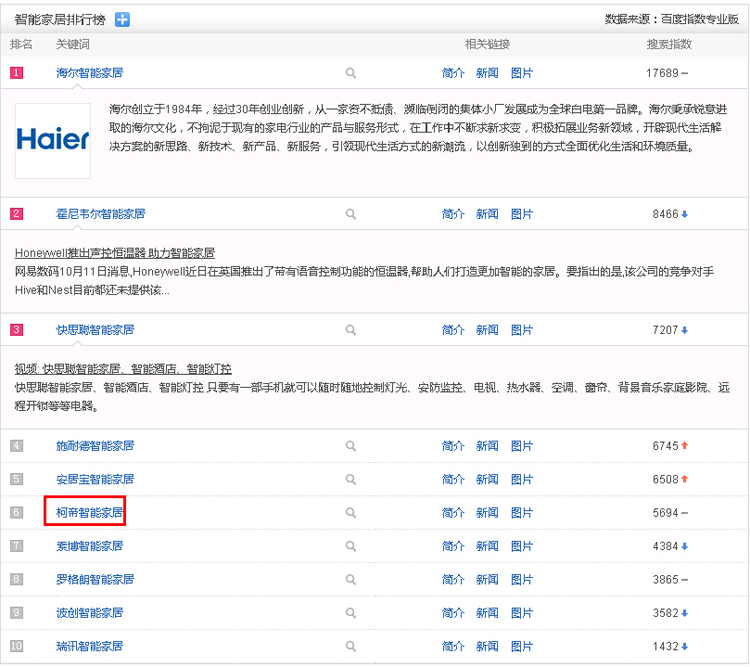Click 图片 in the 柯帝智能家居 row

(x=522, y=512)
